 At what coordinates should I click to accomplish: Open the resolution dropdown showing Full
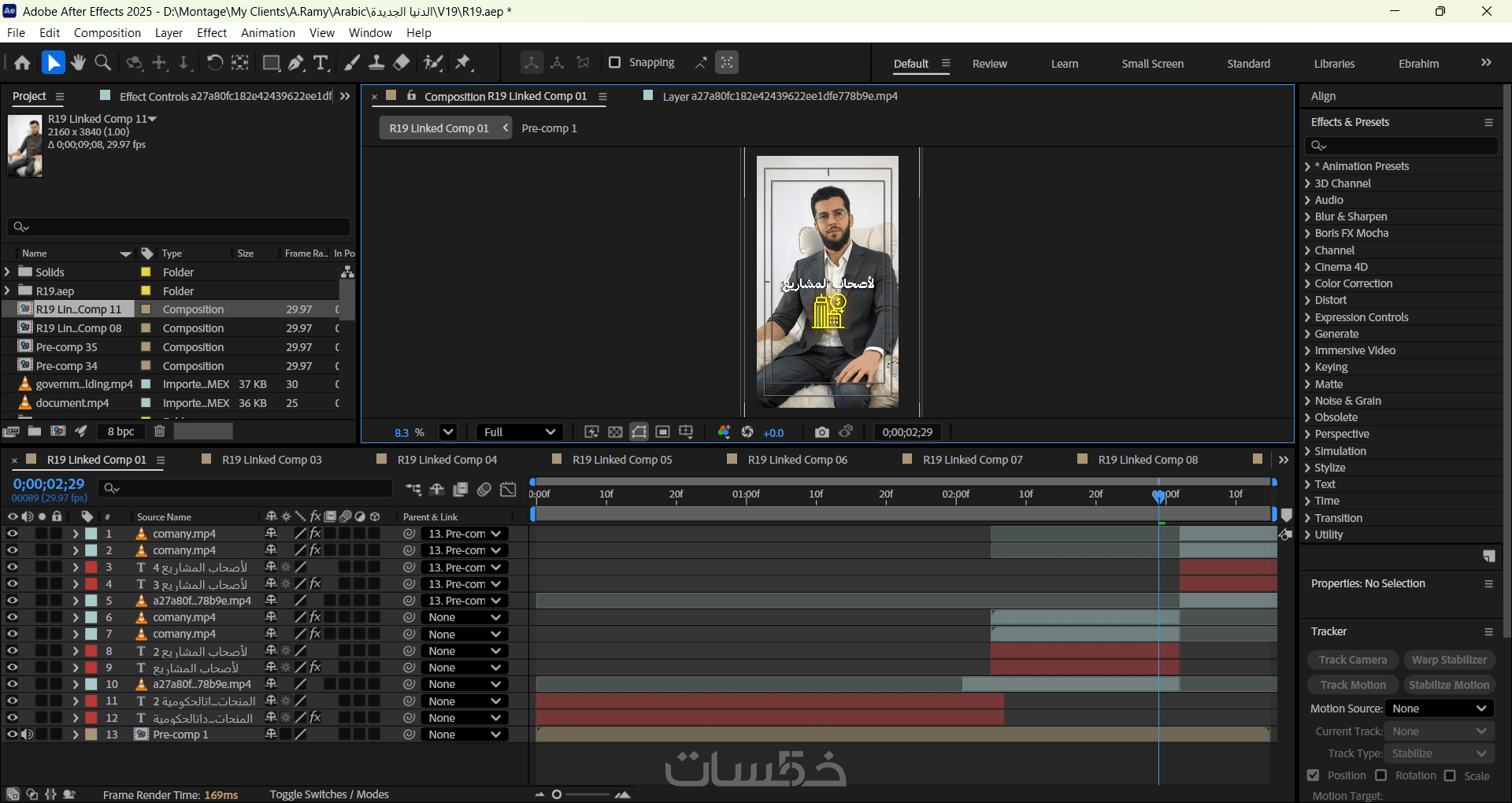coord(519,432)
